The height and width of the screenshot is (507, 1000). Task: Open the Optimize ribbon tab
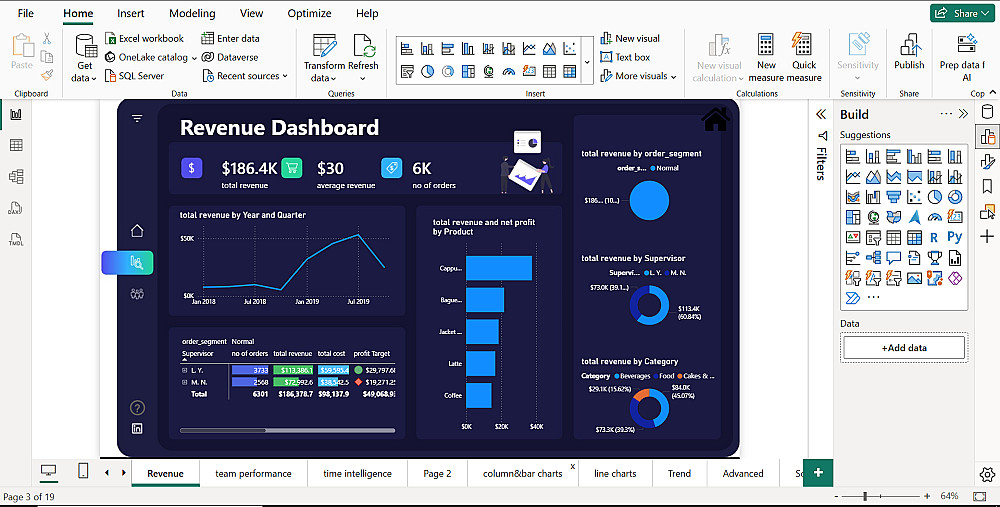(309, 13)
